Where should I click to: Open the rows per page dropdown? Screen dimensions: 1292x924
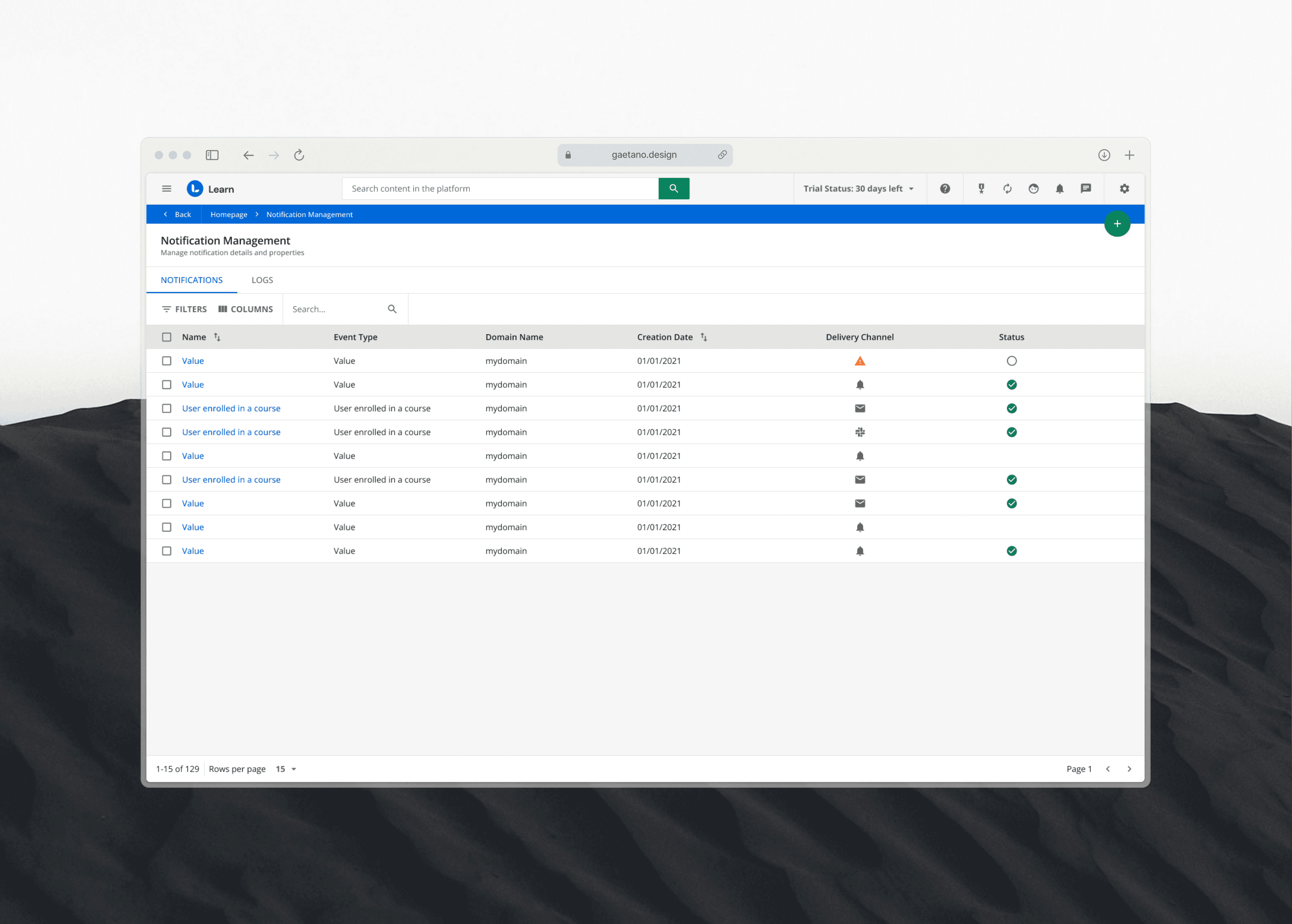point(286,769)
